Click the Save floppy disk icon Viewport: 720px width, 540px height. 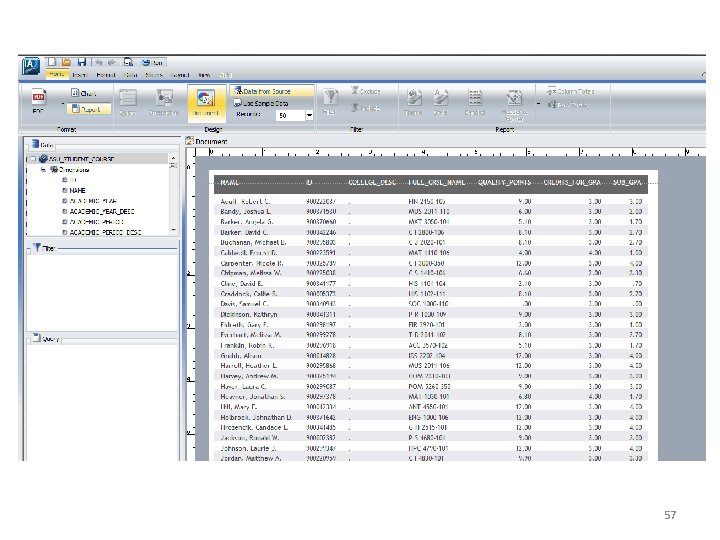tap(82, 62)
